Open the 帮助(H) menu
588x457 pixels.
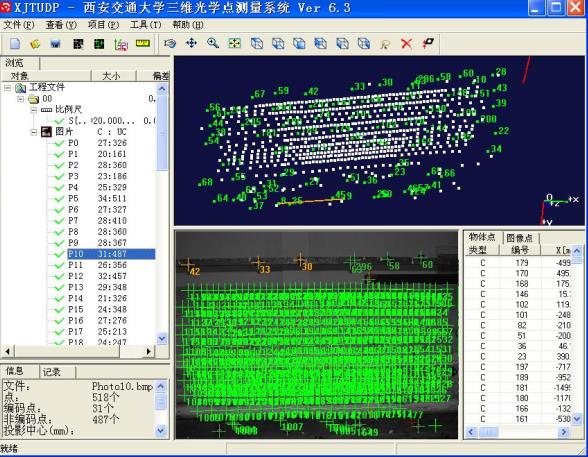point(188,25)
